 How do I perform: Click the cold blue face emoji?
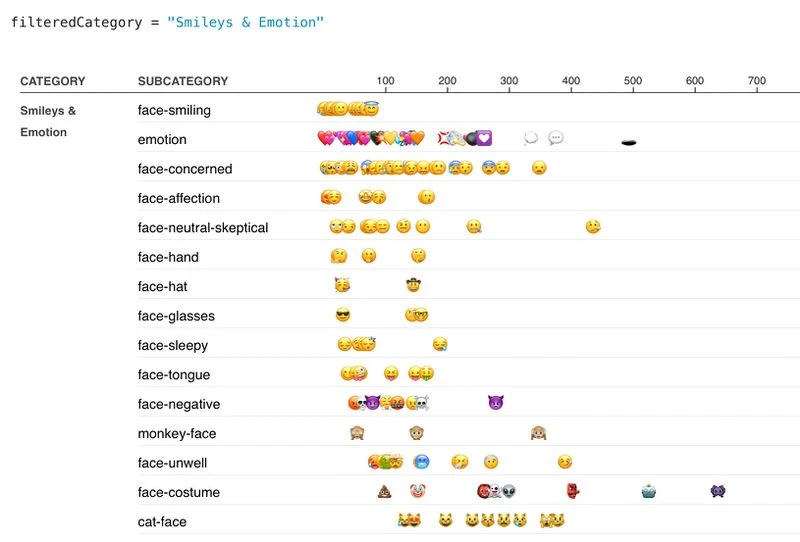pos(422,463)
